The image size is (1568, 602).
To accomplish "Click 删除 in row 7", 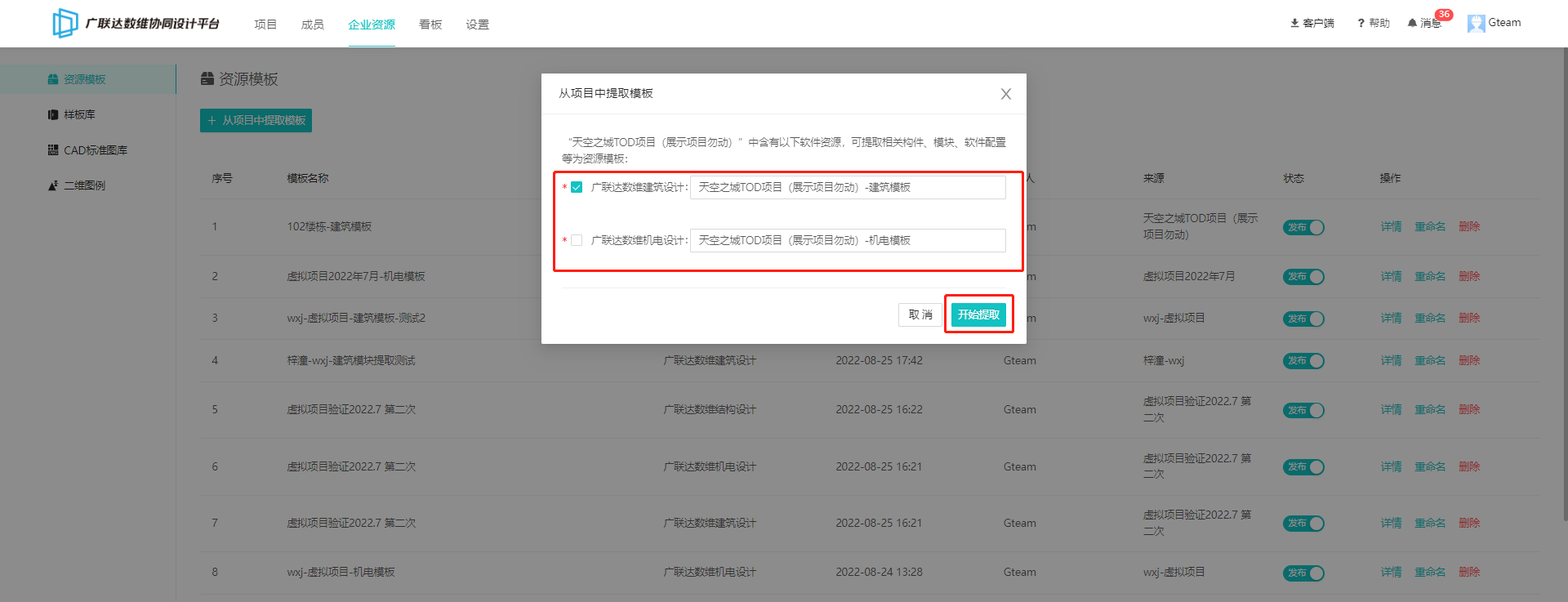I will point(1469,523).
